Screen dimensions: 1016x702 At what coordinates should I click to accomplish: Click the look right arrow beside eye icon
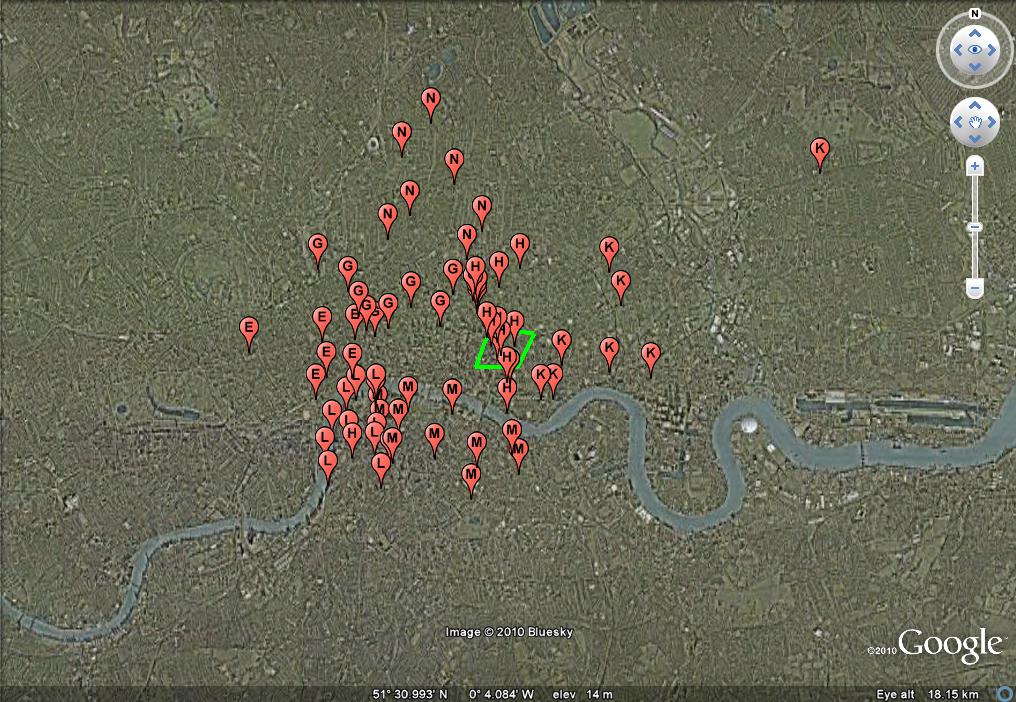(x=992, y=49)
